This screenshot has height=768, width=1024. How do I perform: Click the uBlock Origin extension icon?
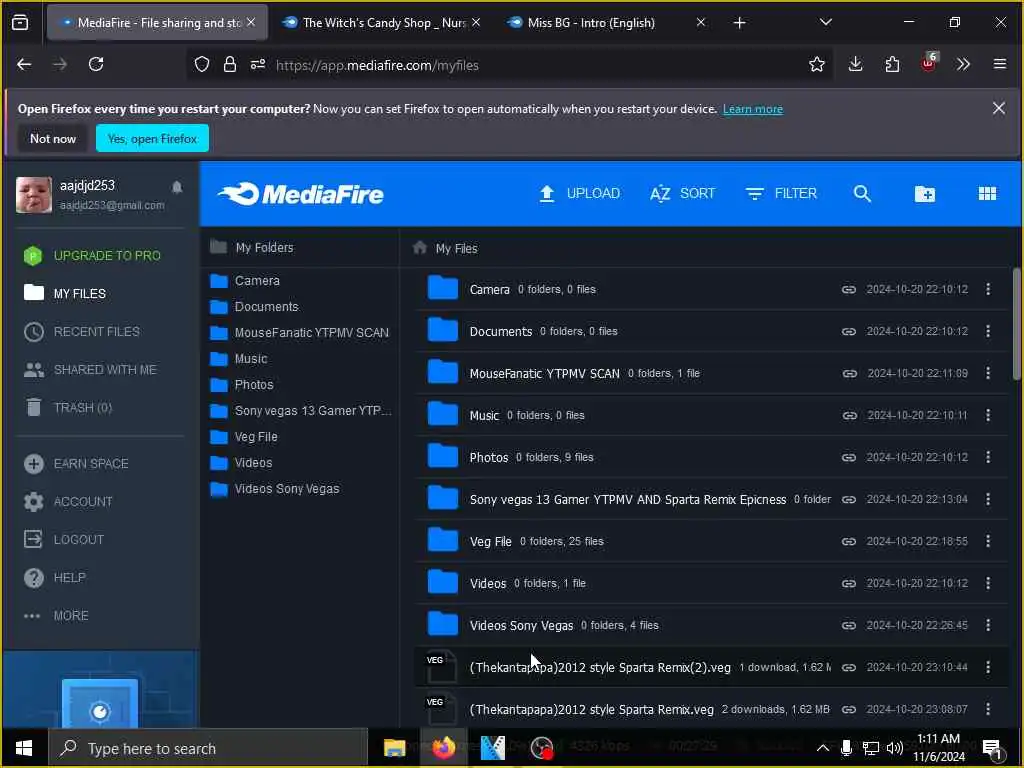click(929, 63)
